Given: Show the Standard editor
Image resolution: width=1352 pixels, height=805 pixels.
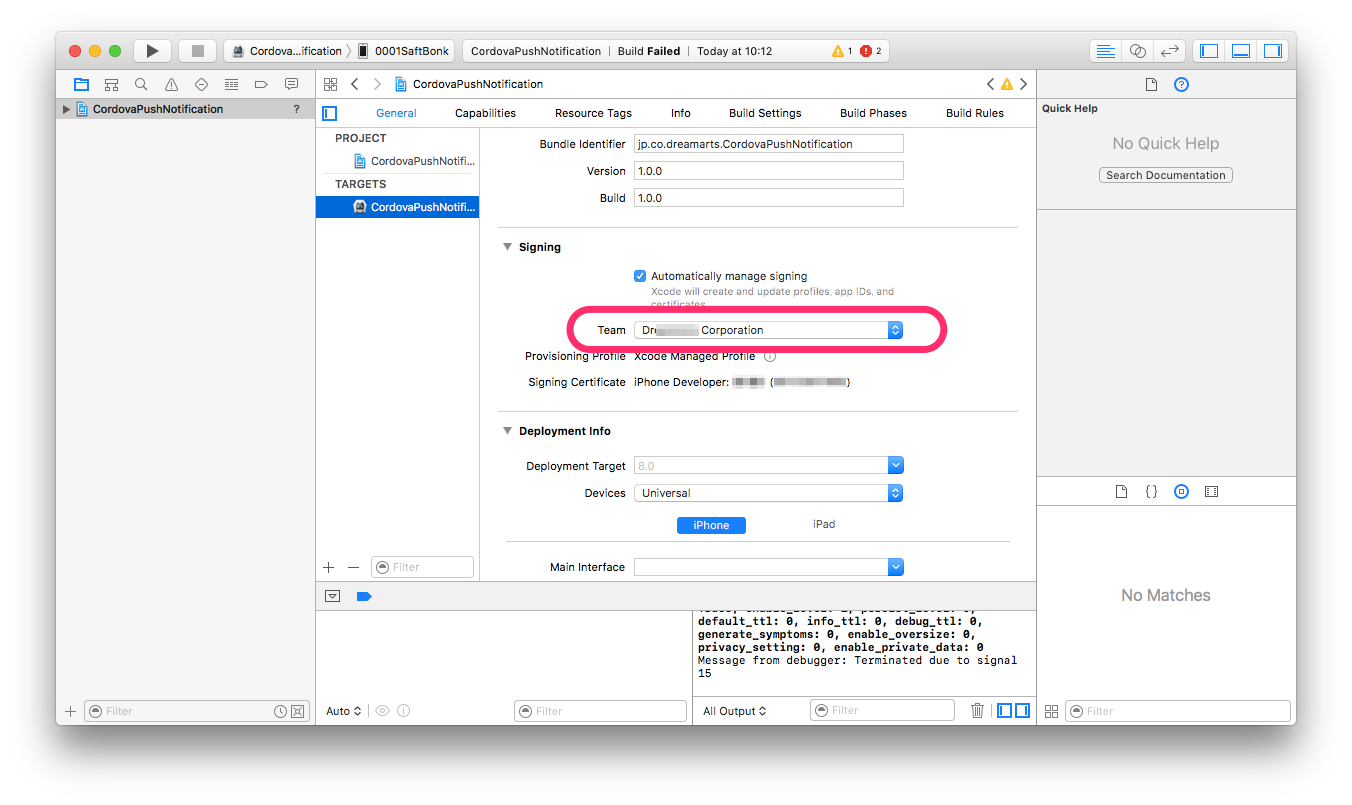Looking at the screenshot, I should pyautogui.click(x=1105, y=51).
